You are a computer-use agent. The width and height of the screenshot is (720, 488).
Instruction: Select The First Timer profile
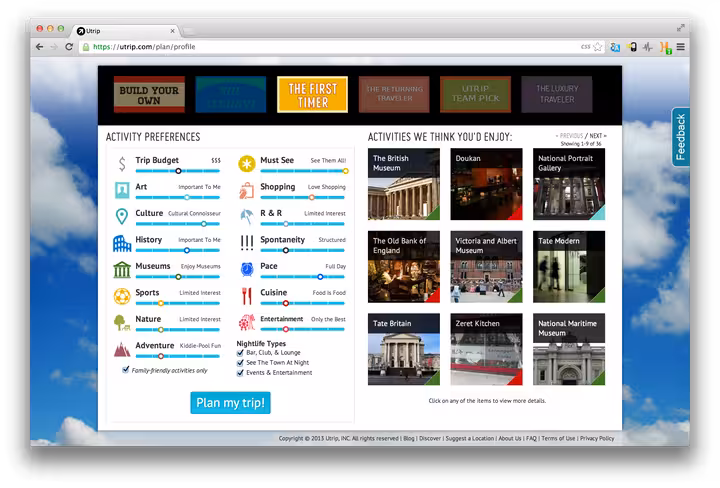[x=312, y=95]
